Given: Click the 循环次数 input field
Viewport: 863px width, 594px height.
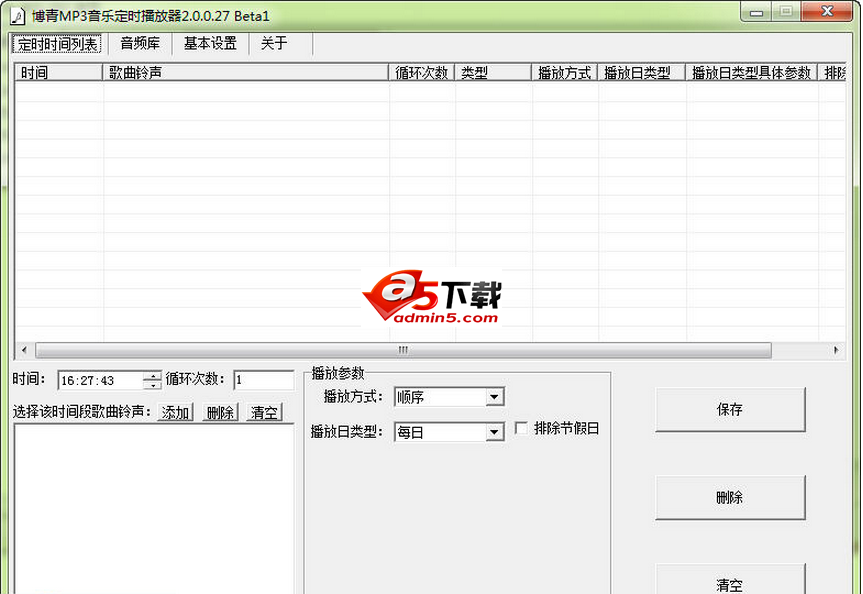Looking at the screenshot, I should [x=264, y=380].
